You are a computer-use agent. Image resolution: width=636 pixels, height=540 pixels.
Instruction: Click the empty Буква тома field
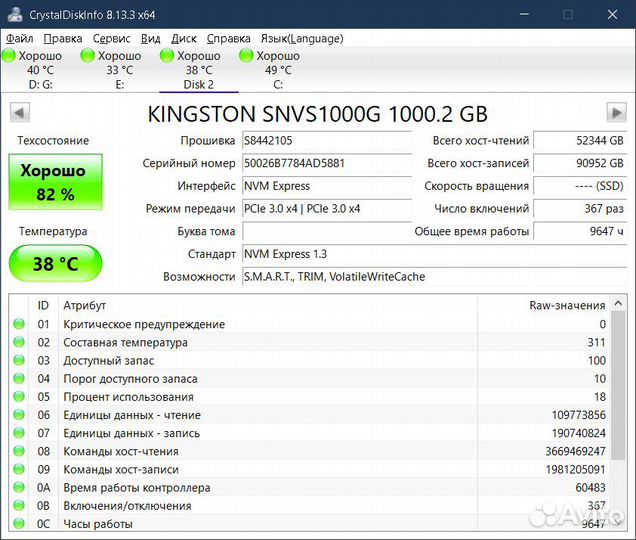point(327,232)
